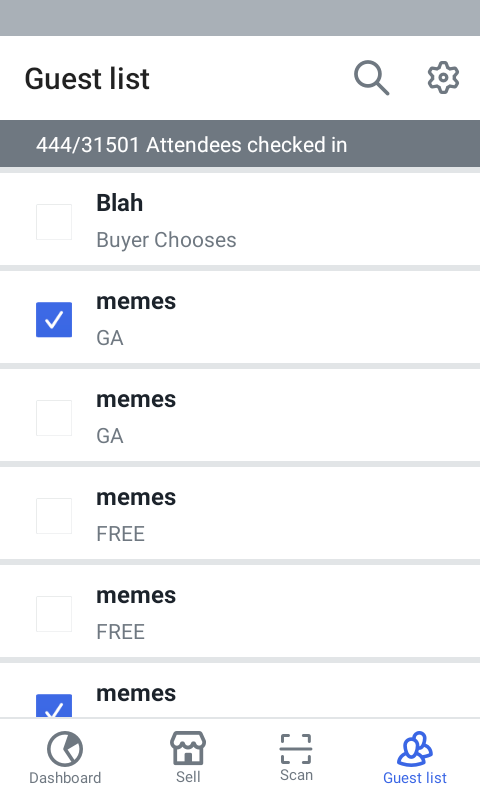
Task: Select the Guest list people icon
Action: 415,748
